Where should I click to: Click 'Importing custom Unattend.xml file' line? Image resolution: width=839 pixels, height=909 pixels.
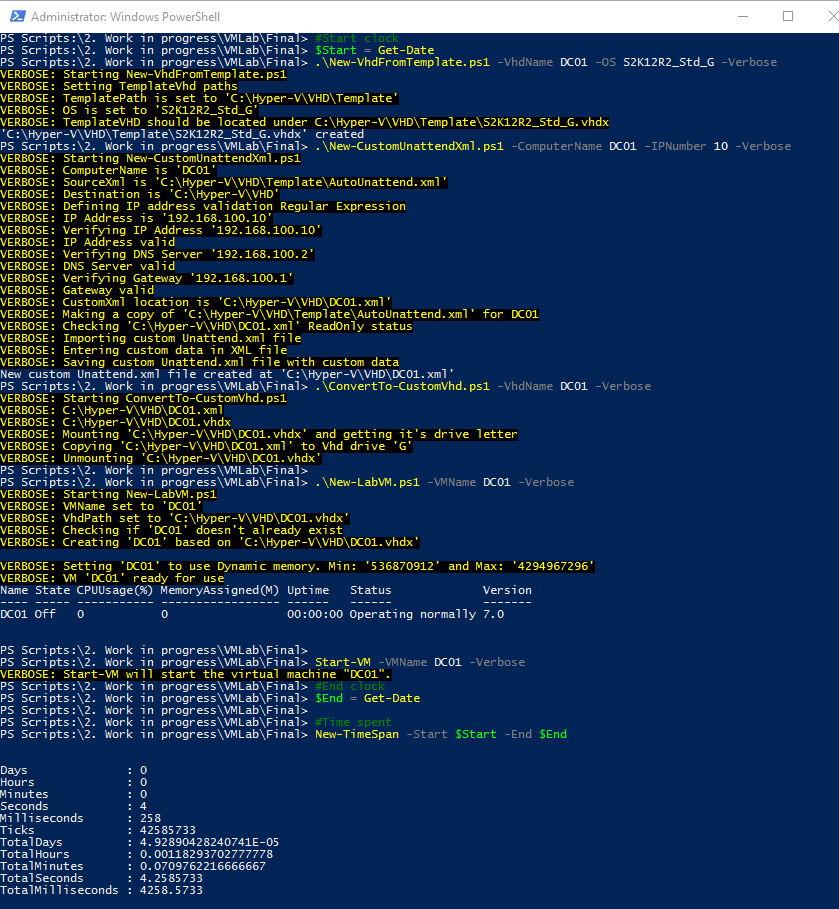[x=151, y=338]
